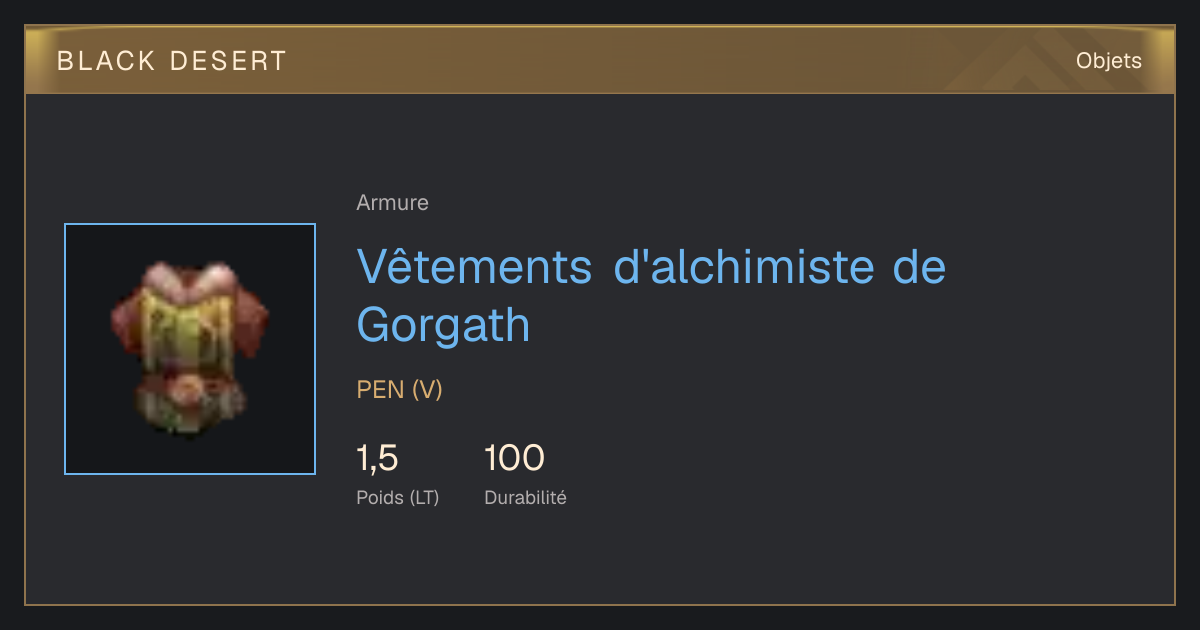Click the Vêtements d'alchimiste de Gorgath title
The height and width of the screenshot is (630, 1200).
pos(651,295)
